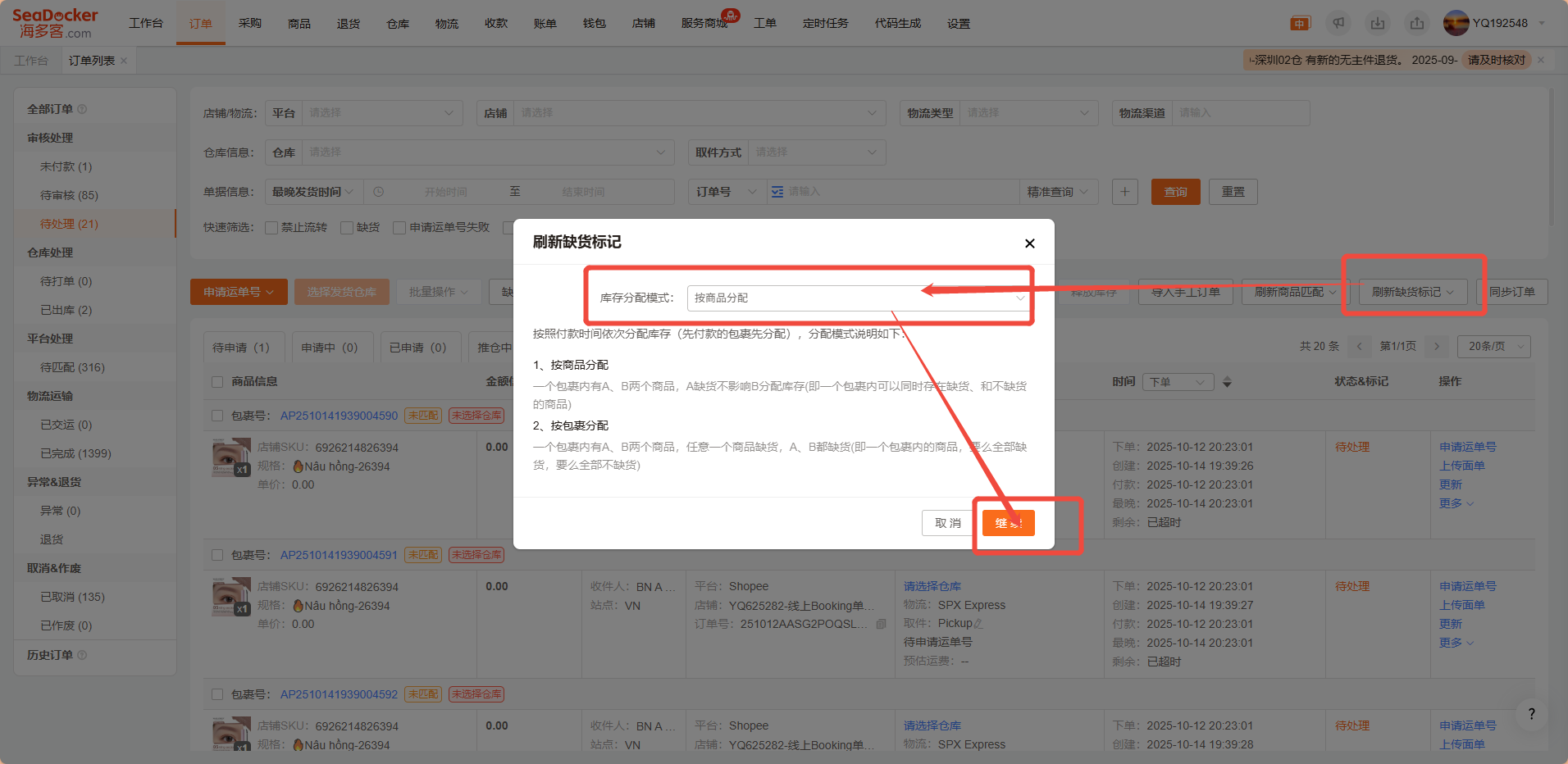This screenshot has width=1568, height=764.
Task: Check the package AP2510141939004591 checkbox
Action: pos(217,555)
